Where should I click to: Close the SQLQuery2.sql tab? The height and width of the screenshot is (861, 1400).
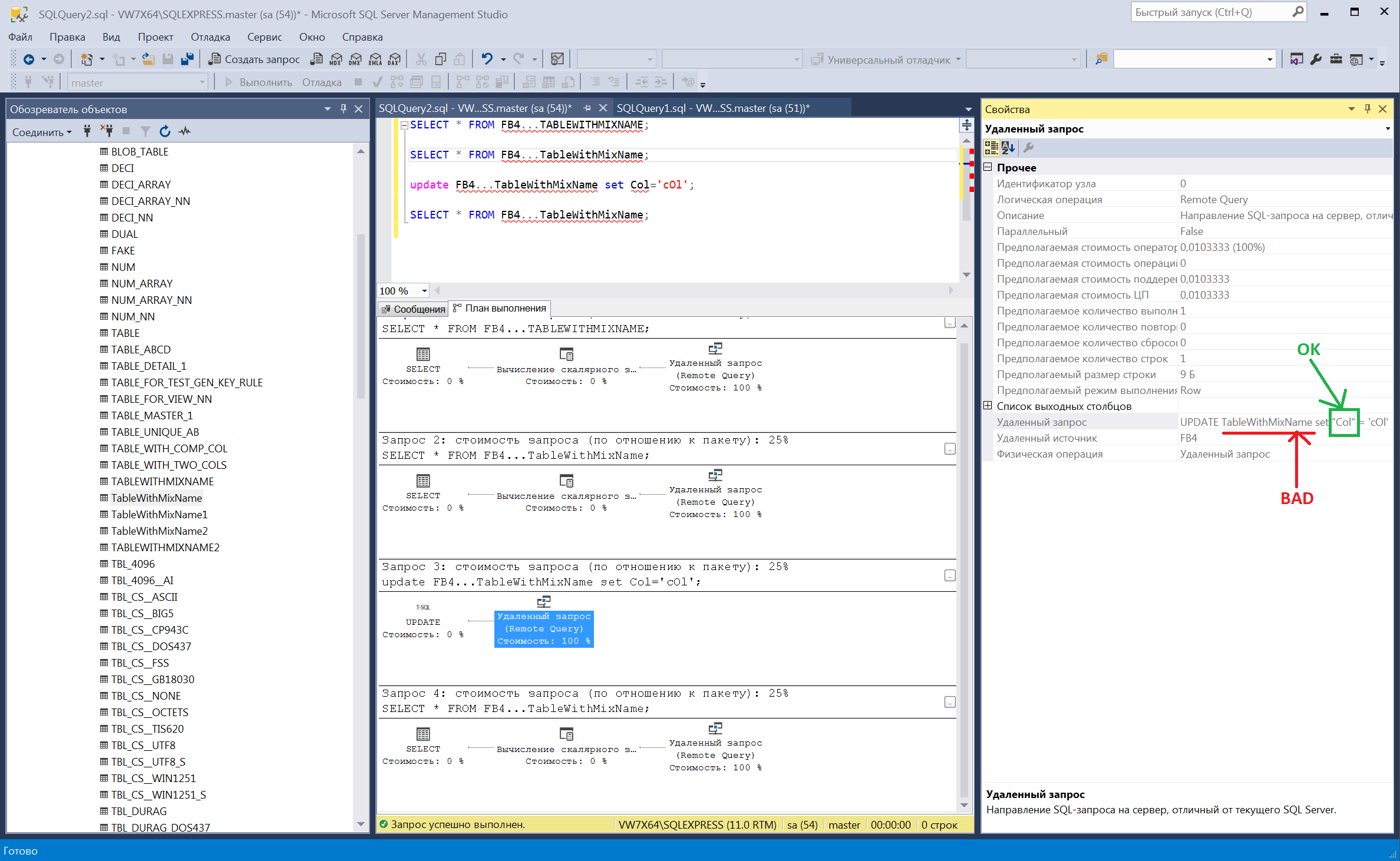pyautogui.click(x=603, y=108)
